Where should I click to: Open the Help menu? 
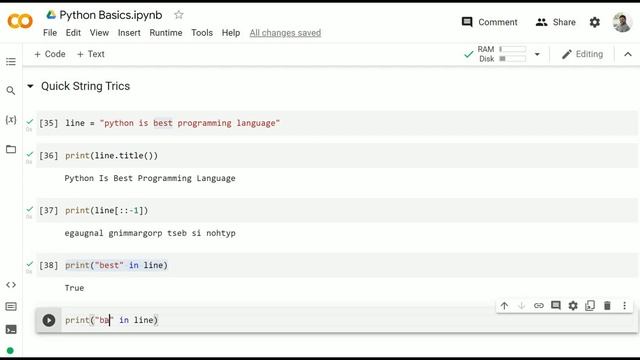pyautogui.click(x=231, y=33)
